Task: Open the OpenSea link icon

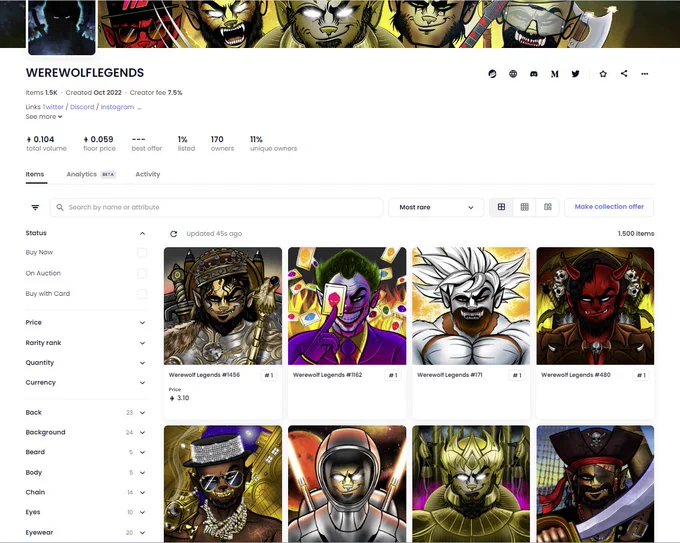Action: click(x=492, y=74)
